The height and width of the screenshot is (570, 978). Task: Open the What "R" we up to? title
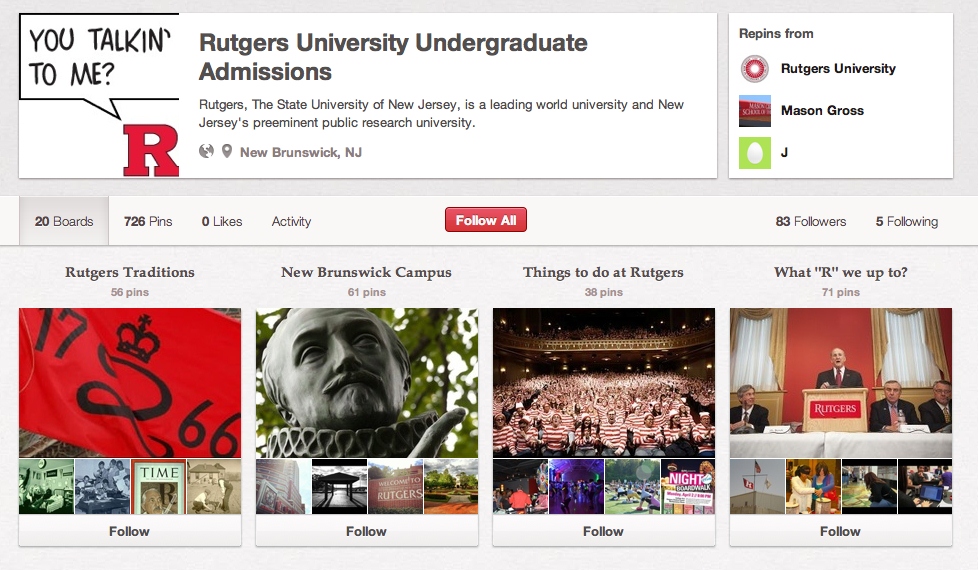[841, 272]
